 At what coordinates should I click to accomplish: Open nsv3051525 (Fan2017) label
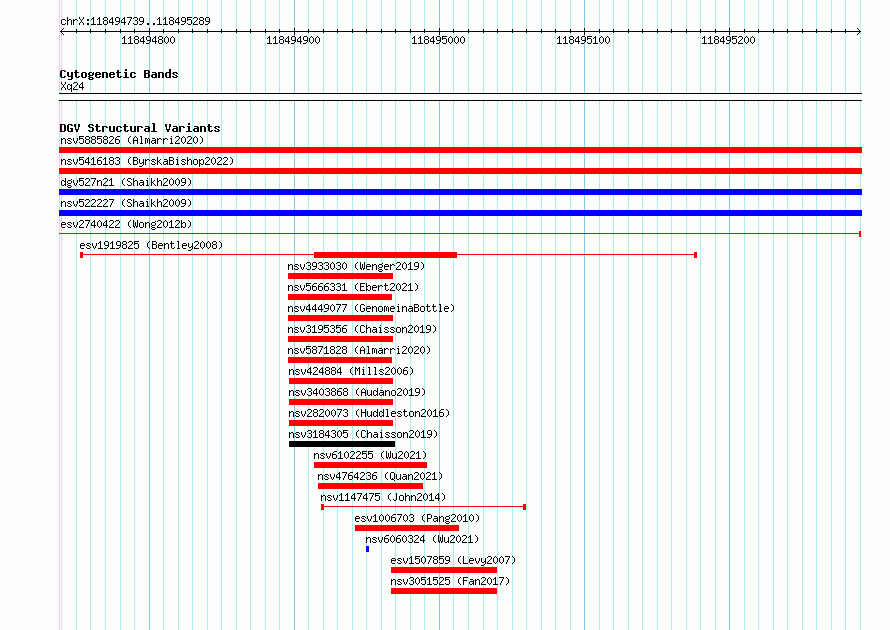[x=450, y=581]
